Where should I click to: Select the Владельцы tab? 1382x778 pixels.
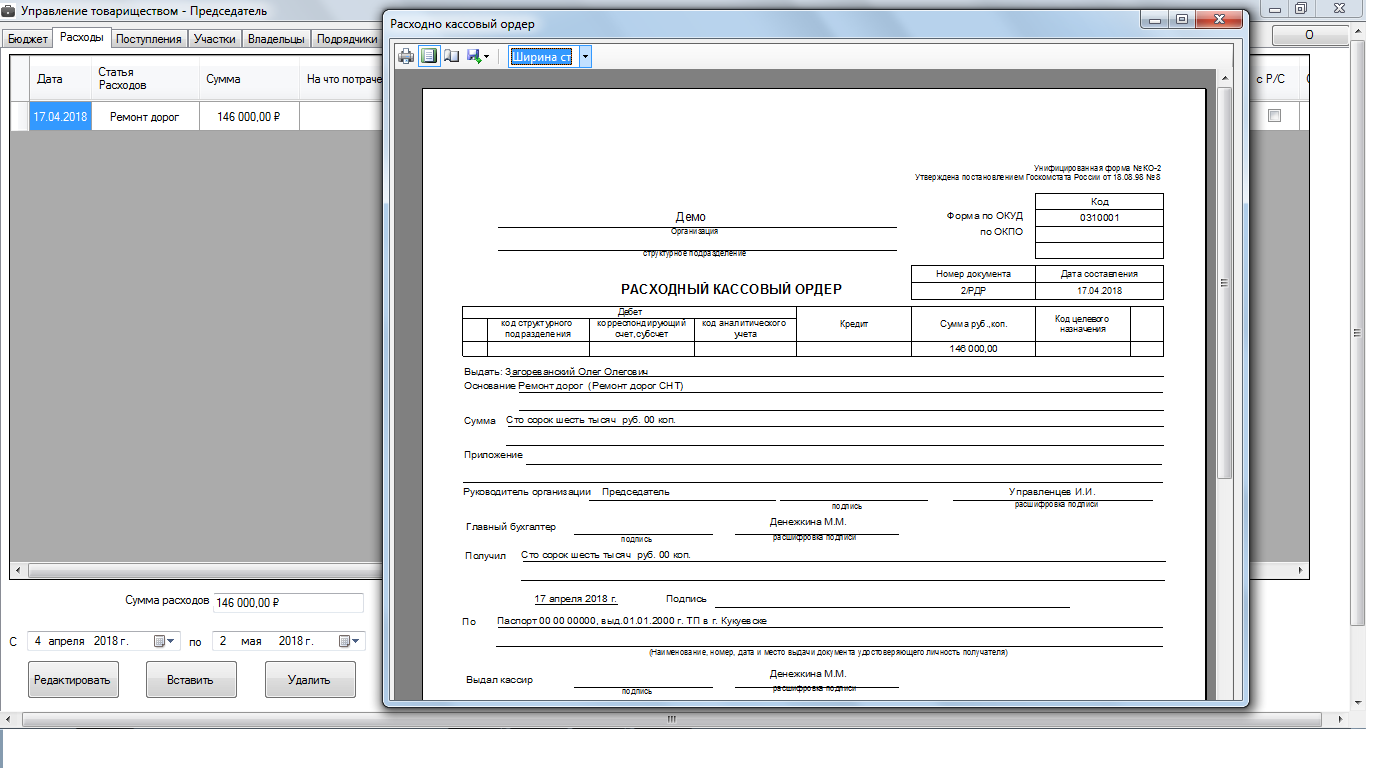click(276, 39)
